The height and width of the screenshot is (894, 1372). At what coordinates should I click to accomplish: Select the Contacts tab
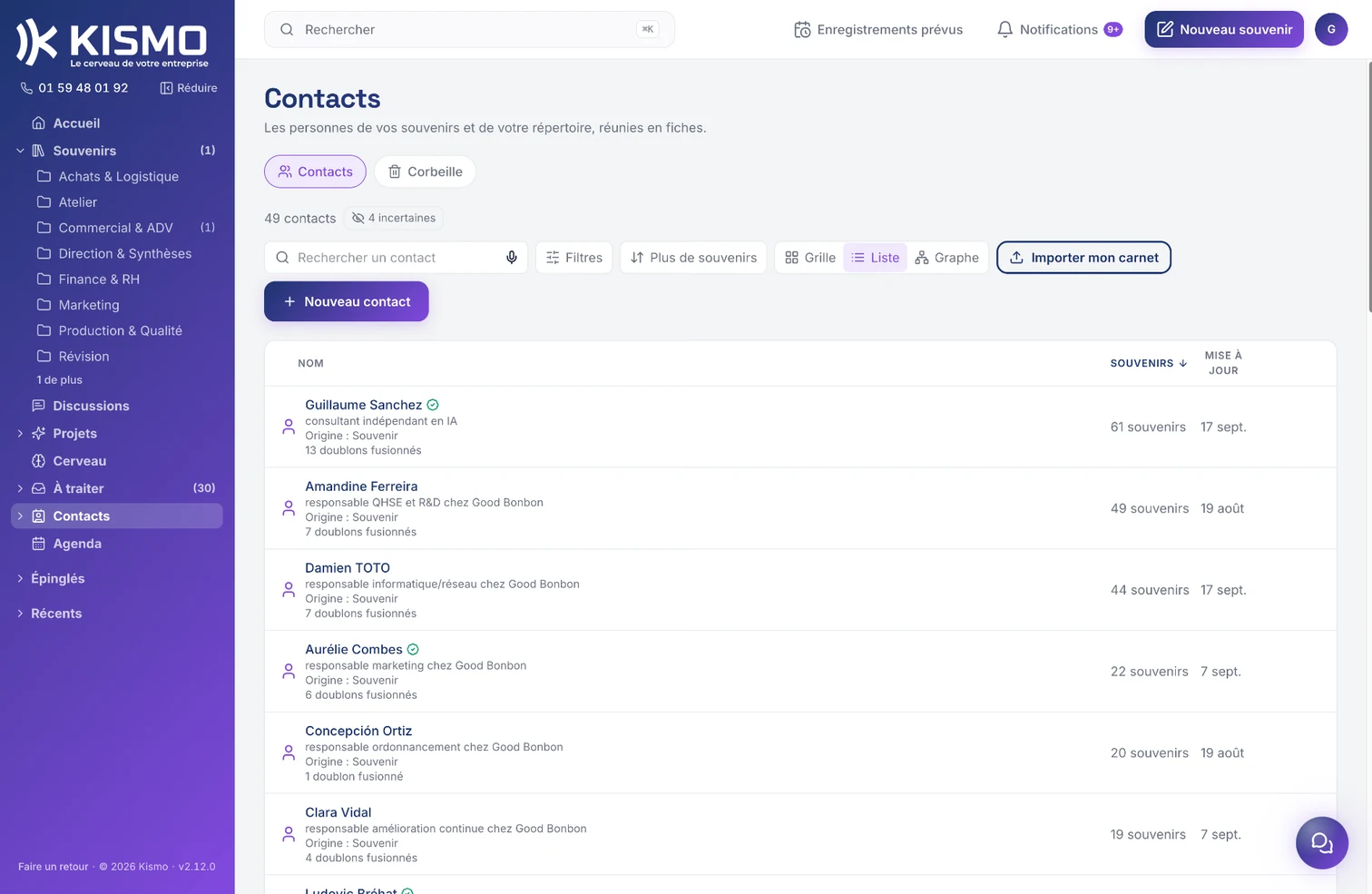pyautogui.click(x=315, y=172)
